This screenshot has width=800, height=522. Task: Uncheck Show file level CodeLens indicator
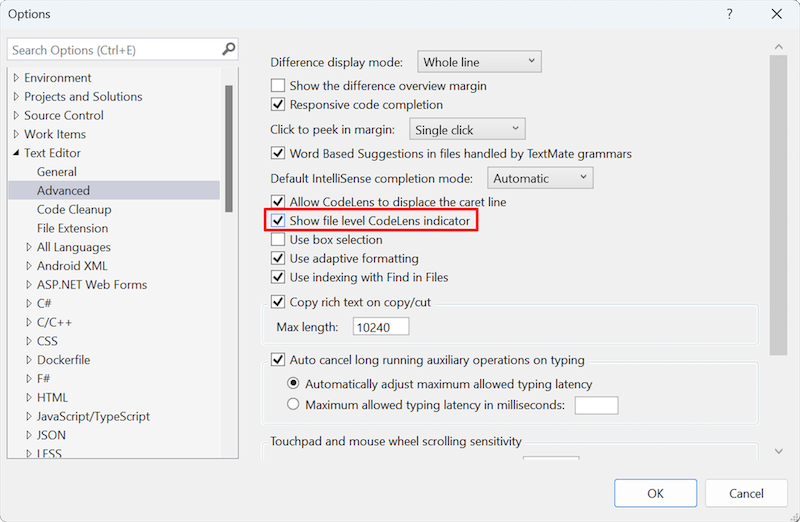click(278, 220)
